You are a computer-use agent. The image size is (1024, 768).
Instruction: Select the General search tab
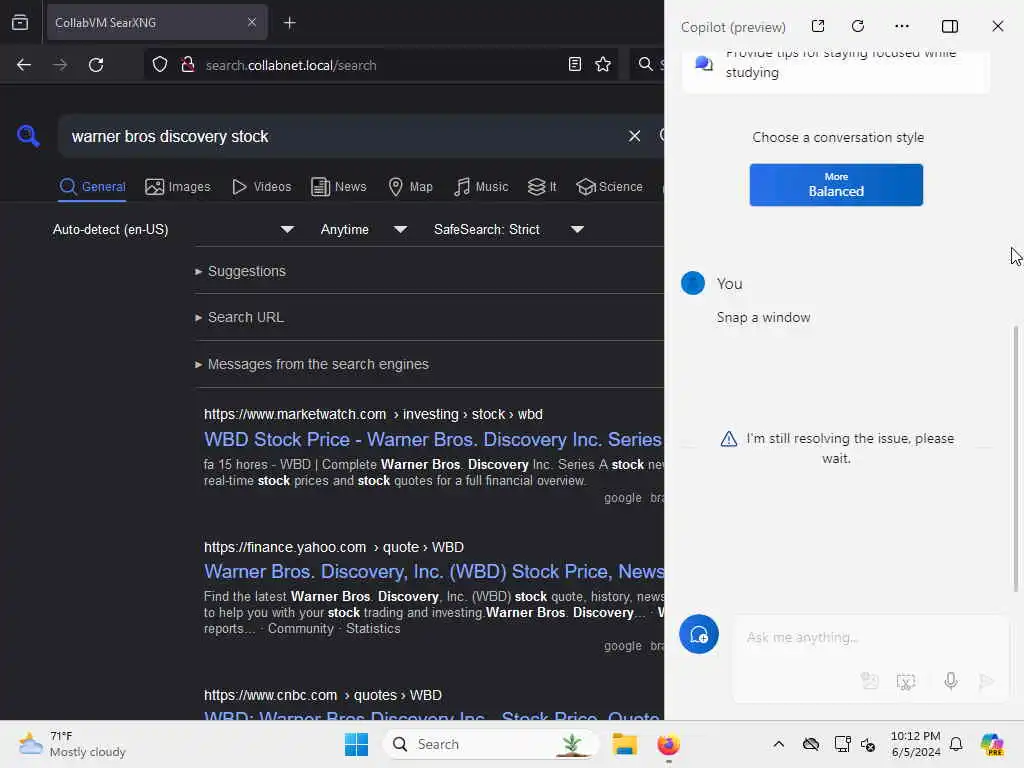tap(92, 187)
